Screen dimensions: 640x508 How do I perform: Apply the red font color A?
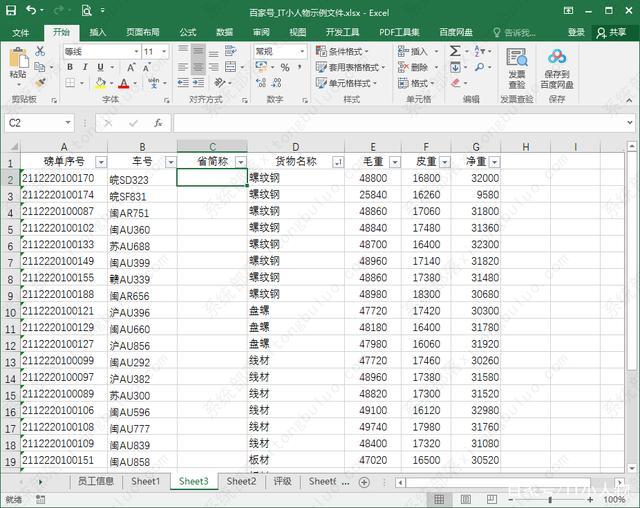(x=124, y=83)
